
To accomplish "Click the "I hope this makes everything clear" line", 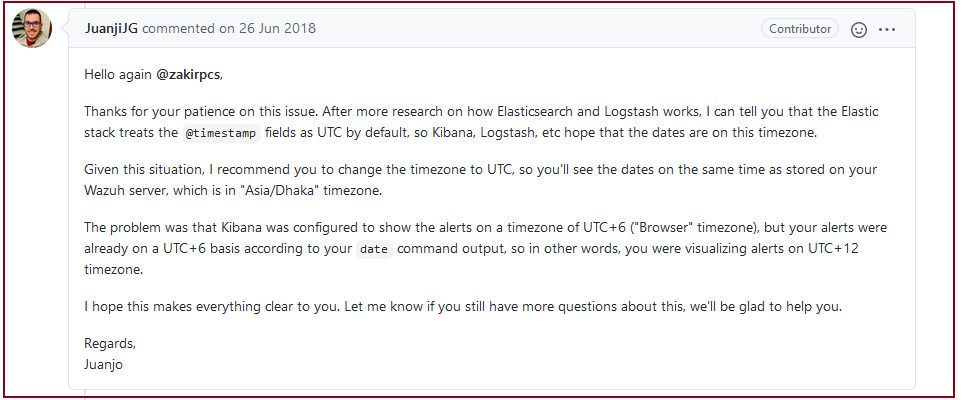I will [200, 306].
